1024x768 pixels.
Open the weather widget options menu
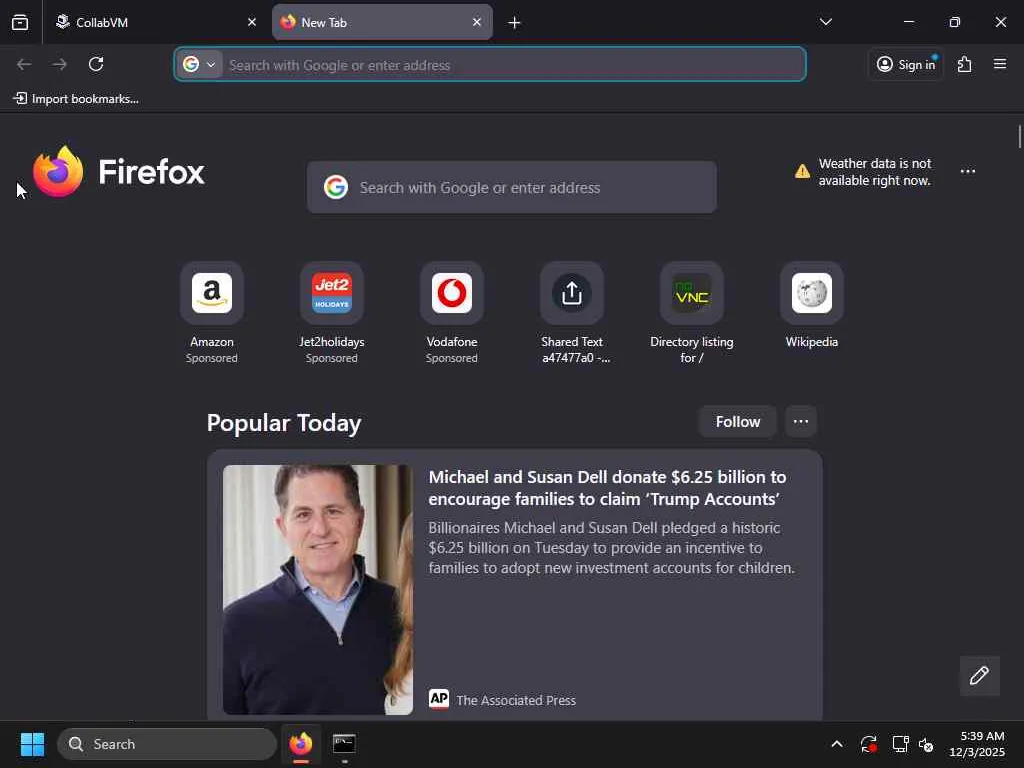[x=968, y=171]
